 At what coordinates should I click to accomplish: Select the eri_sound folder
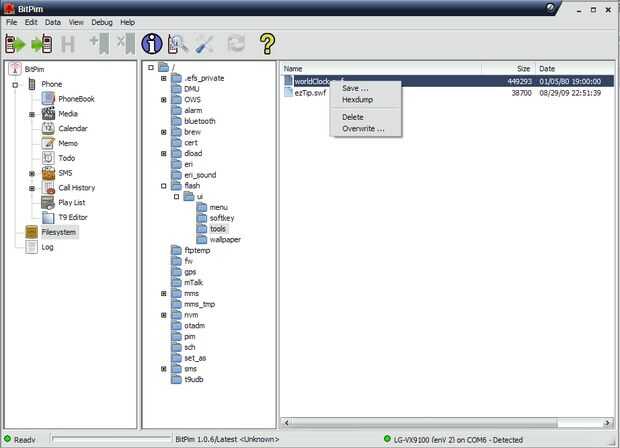coord(200,175)
